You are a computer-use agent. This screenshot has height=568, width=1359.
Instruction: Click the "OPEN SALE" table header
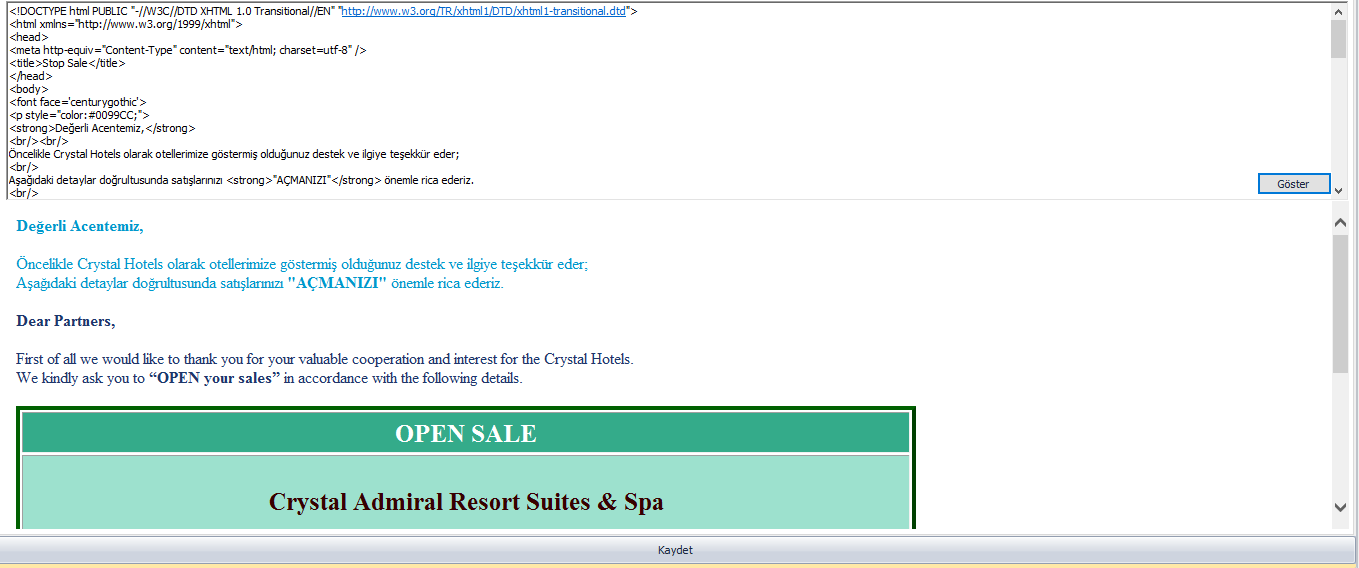(466, 433)
